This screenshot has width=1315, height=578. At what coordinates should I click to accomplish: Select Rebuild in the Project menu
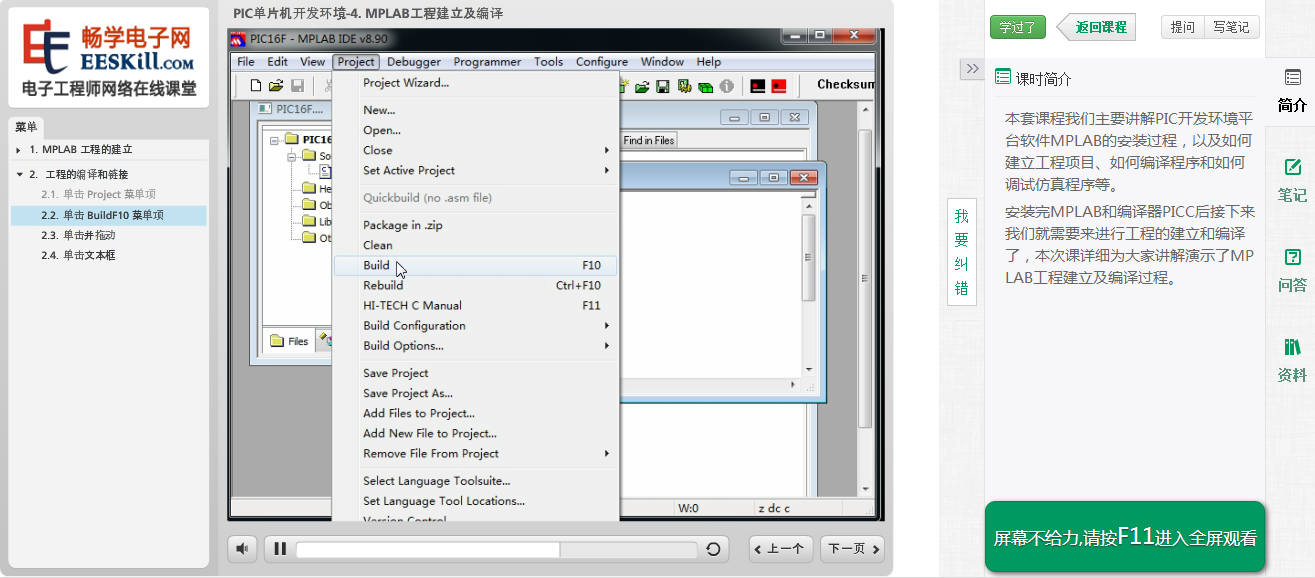(x=475, y=285)
